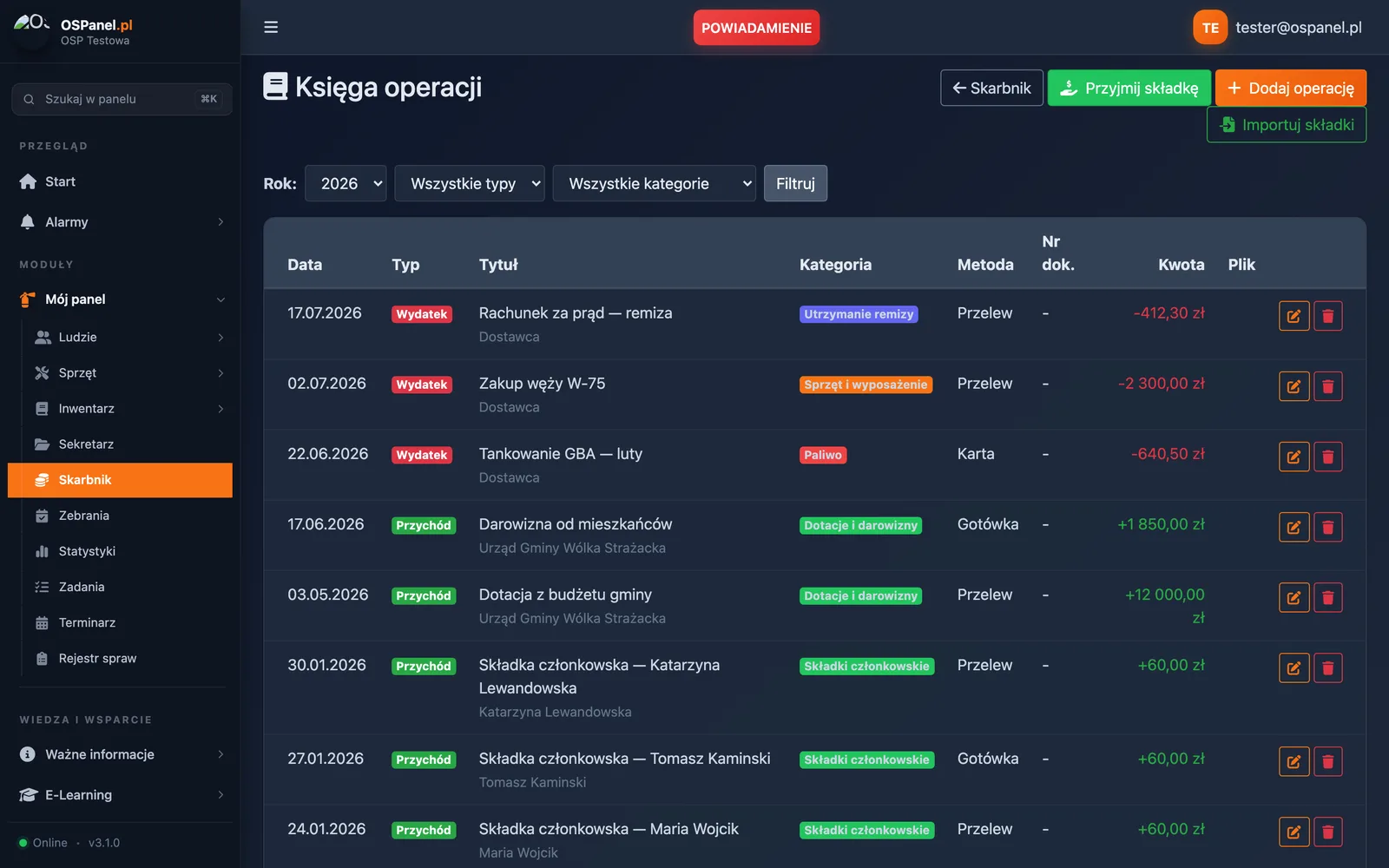Click the Karta payment method cell
Screen dimensions: 1389x868
pyautogui.click(x=976, y=454)
